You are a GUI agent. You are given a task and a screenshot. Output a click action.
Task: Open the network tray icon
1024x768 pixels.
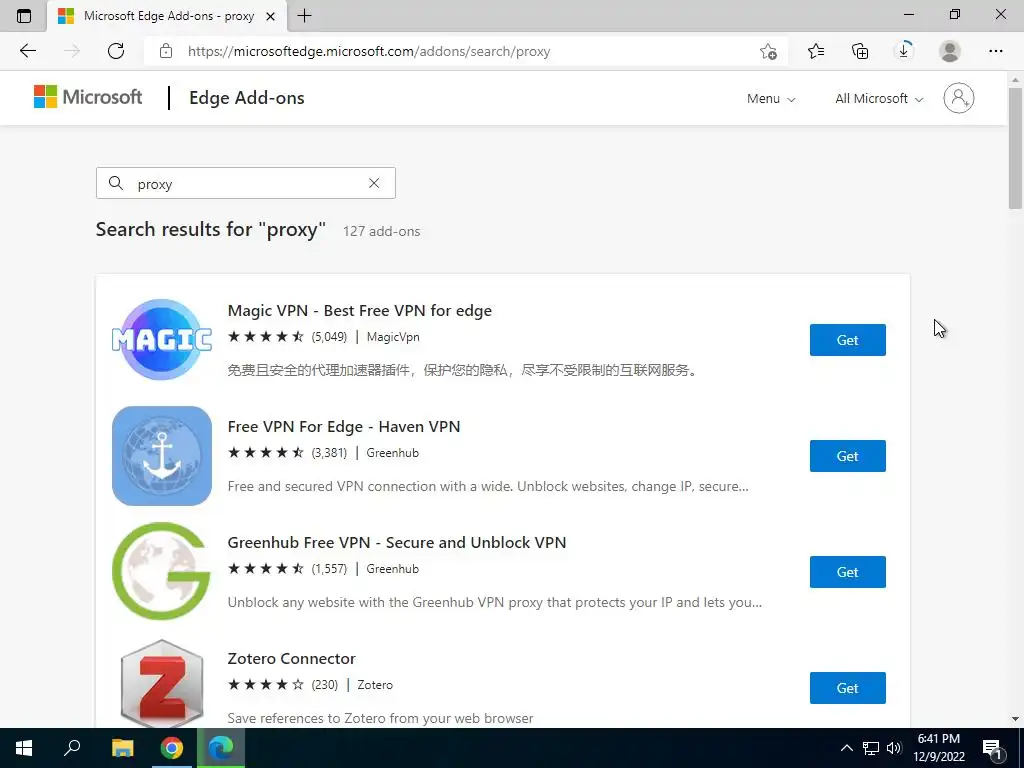871,748
